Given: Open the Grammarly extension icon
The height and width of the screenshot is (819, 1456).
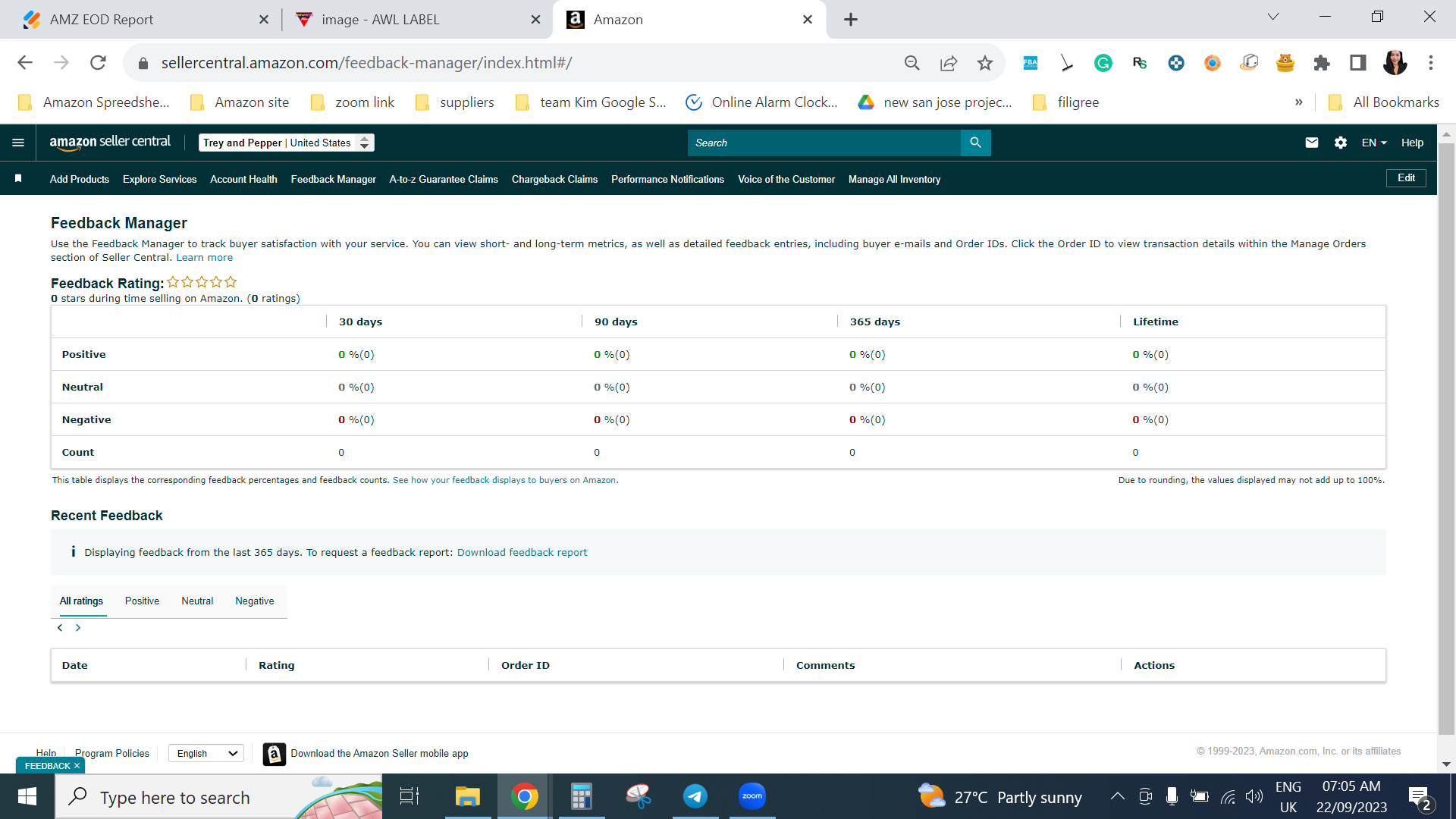Looking at the screenshot, I should coord(1103,63).
